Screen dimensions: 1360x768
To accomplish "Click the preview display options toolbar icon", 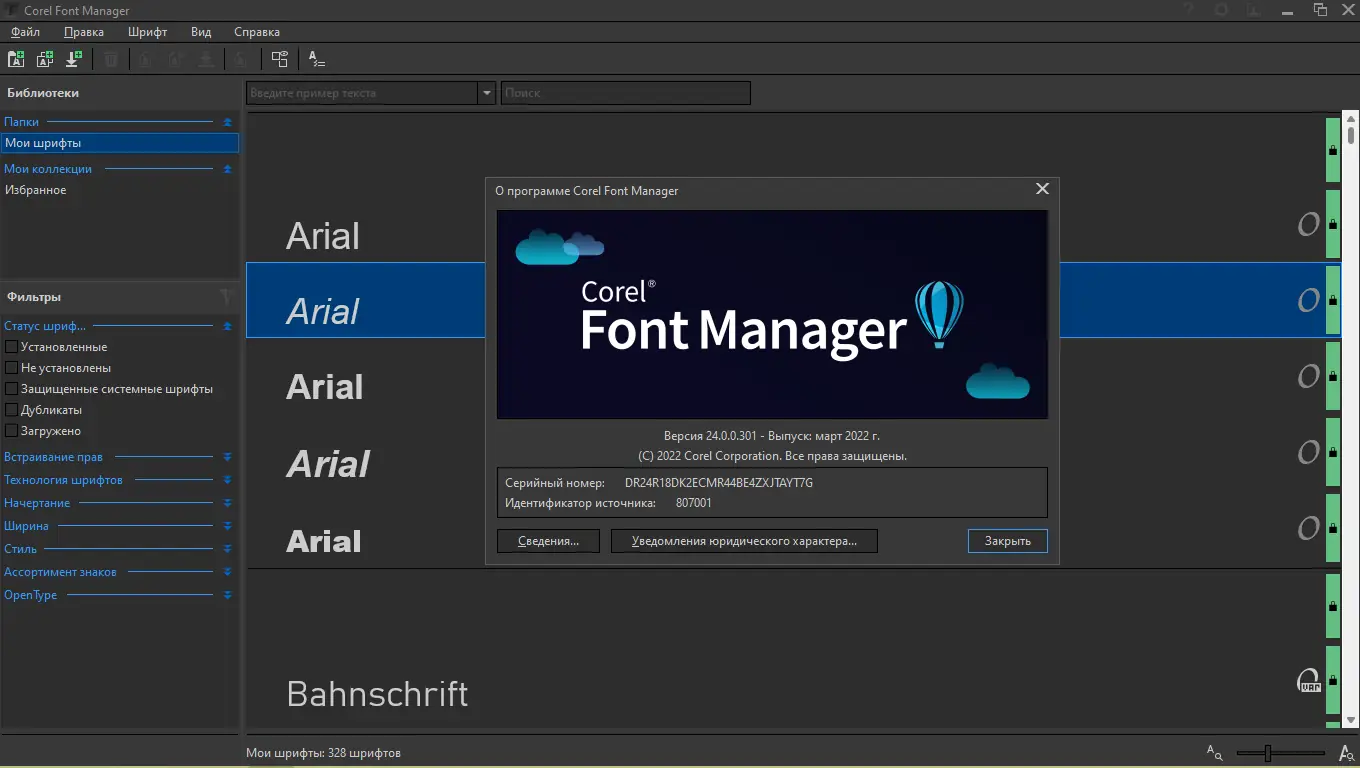I will point(279,59).
